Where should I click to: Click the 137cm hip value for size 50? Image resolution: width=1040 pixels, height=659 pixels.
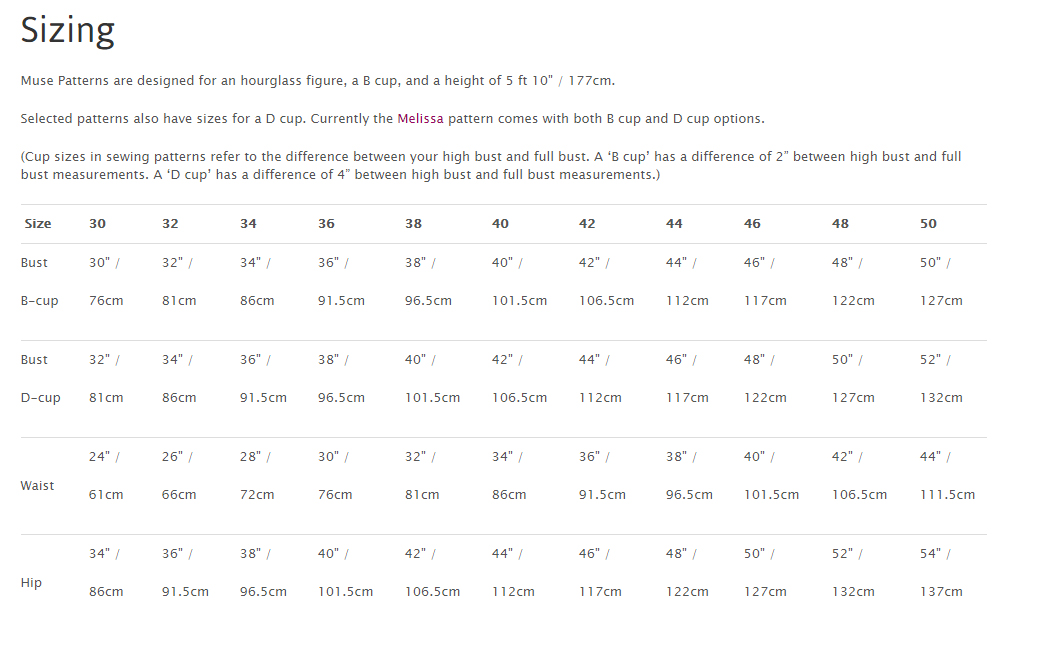(x=941, y=592)
